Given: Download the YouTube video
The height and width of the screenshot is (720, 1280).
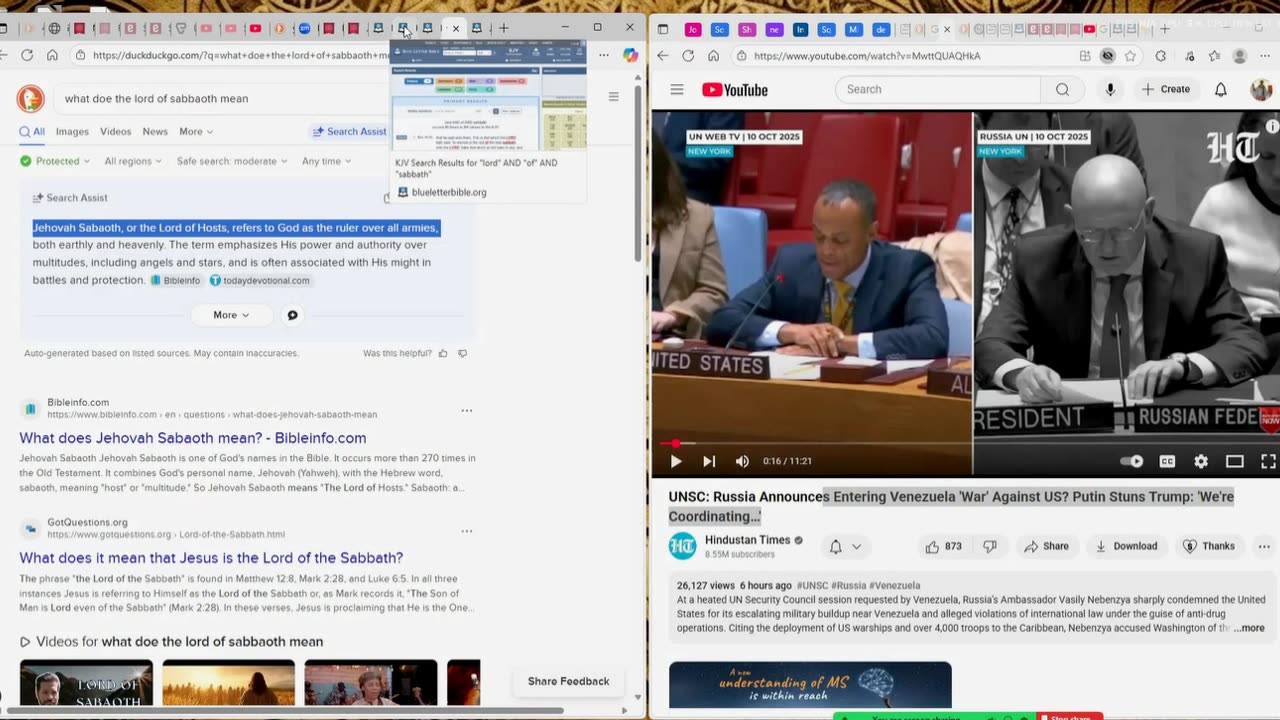Looking at the screenshot, I should pyautogui.click(x=1126, y=546).
